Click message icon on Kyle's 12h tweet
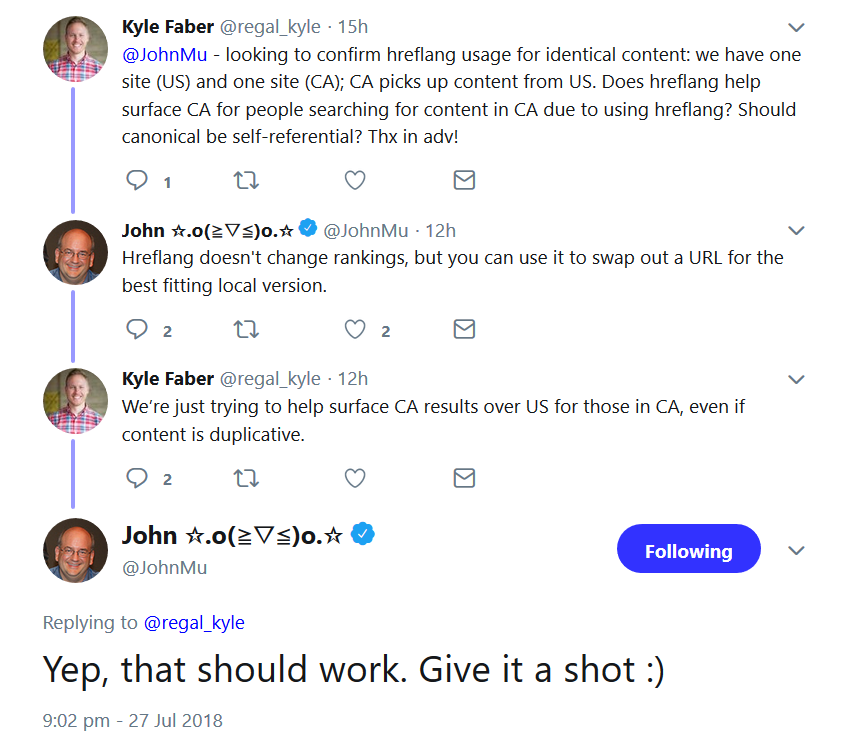The width and height of the screenshot is (849, 742). pos(463,478)
